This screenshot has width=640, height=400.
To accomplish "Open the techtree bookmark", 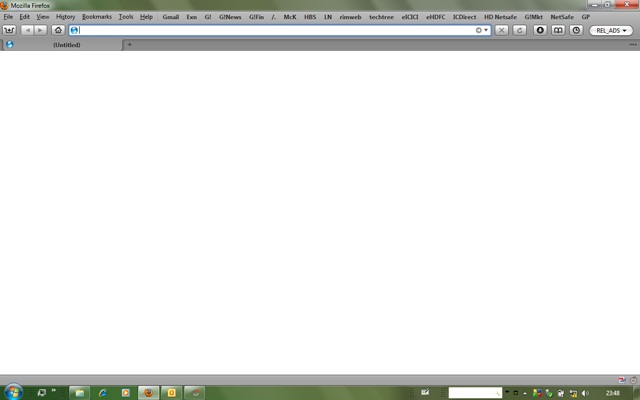I will pyautogui.click(x=381, y=17).
